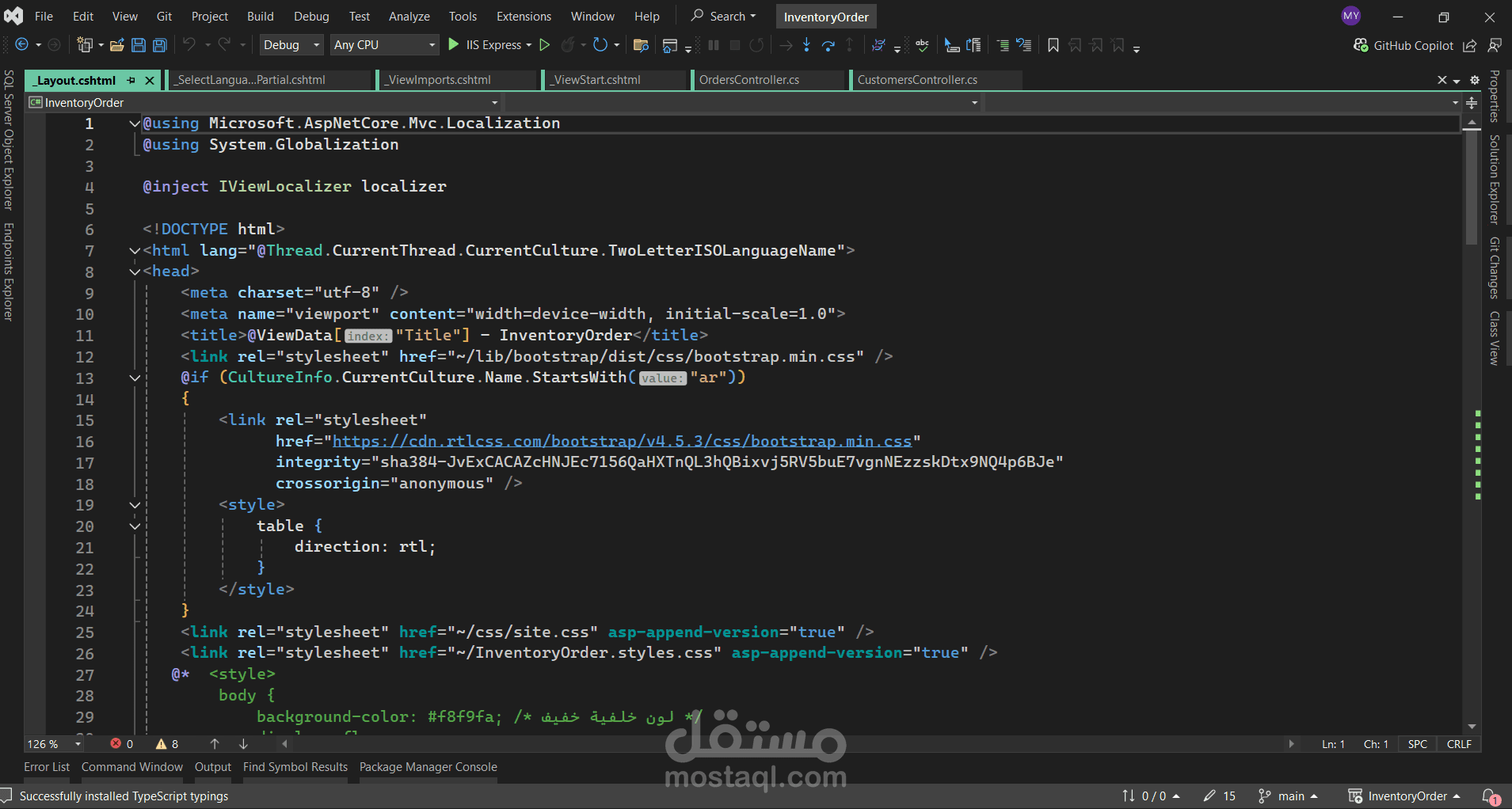Open the Package Manager Console tab

tap(428, 767)
